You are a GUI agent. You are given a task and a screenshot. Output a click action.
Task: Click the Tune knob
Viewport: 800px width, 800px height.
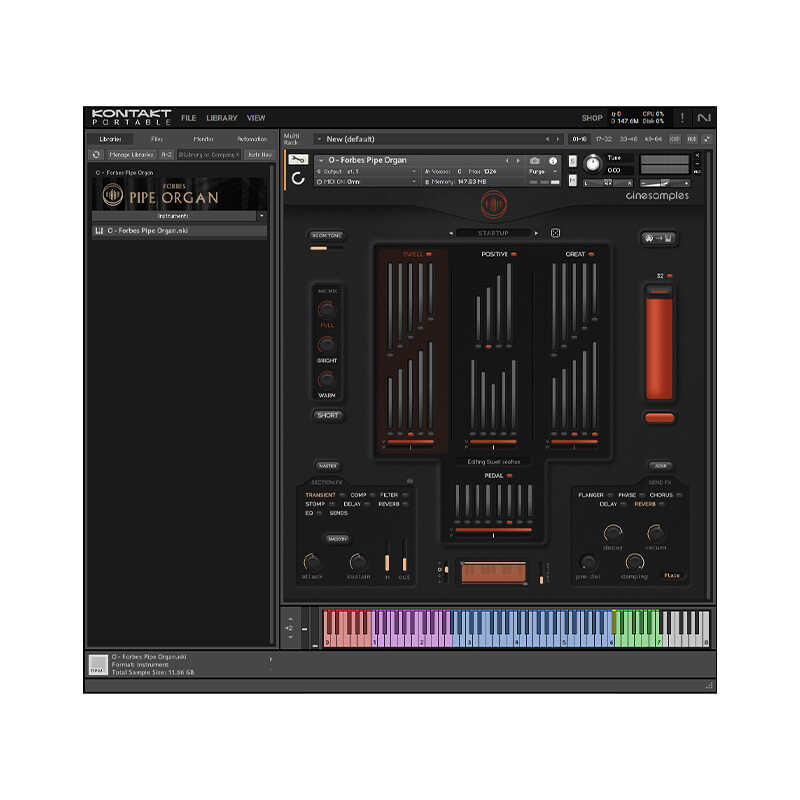592,164
